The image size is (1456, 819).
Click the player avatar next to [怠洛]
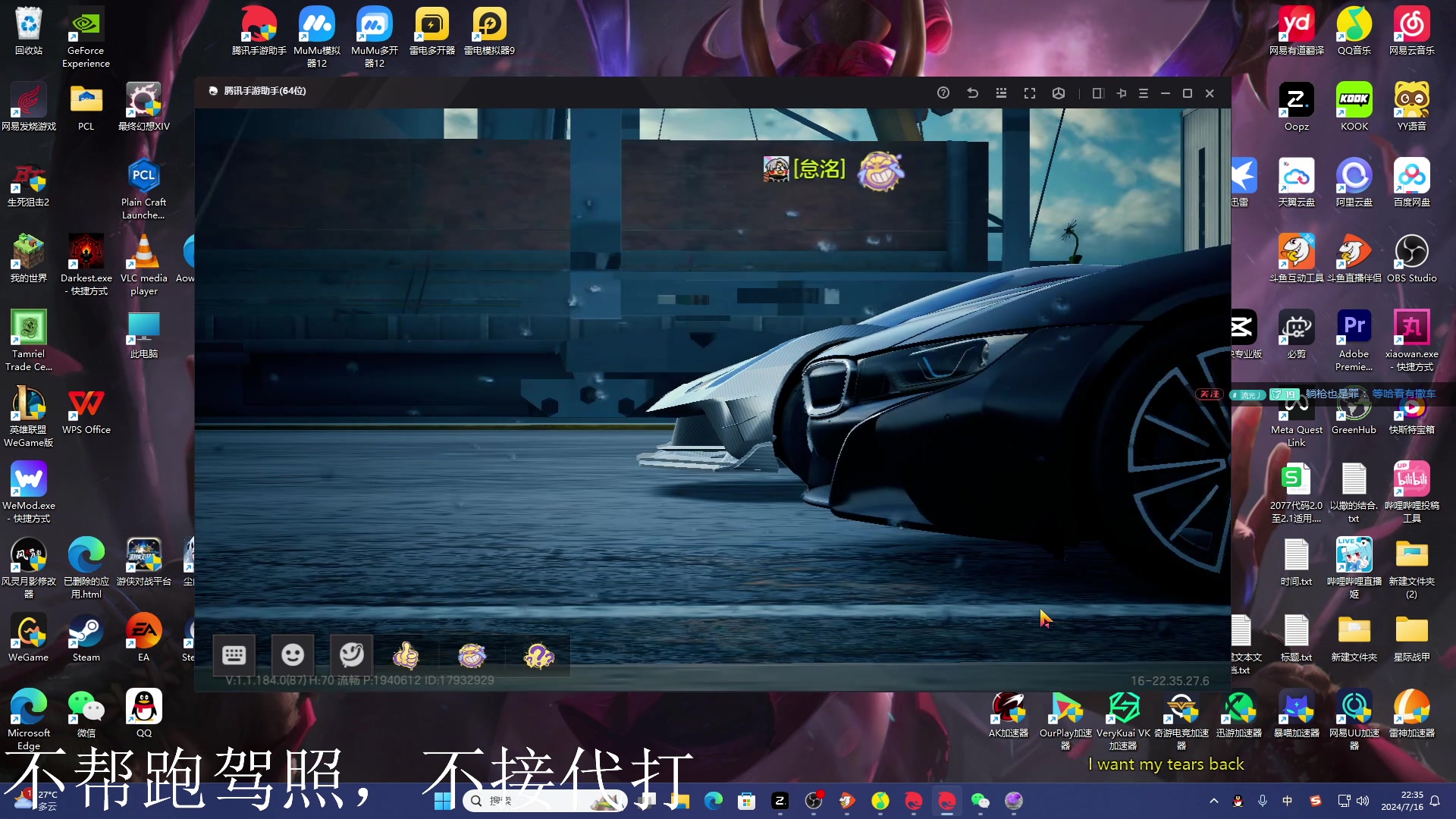776,169
